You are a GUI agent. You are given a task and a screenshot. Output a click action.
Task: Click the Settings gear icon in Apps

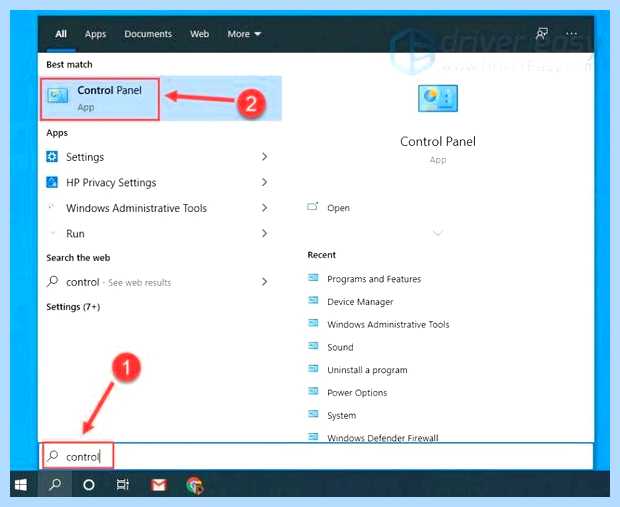click(52, 157)
